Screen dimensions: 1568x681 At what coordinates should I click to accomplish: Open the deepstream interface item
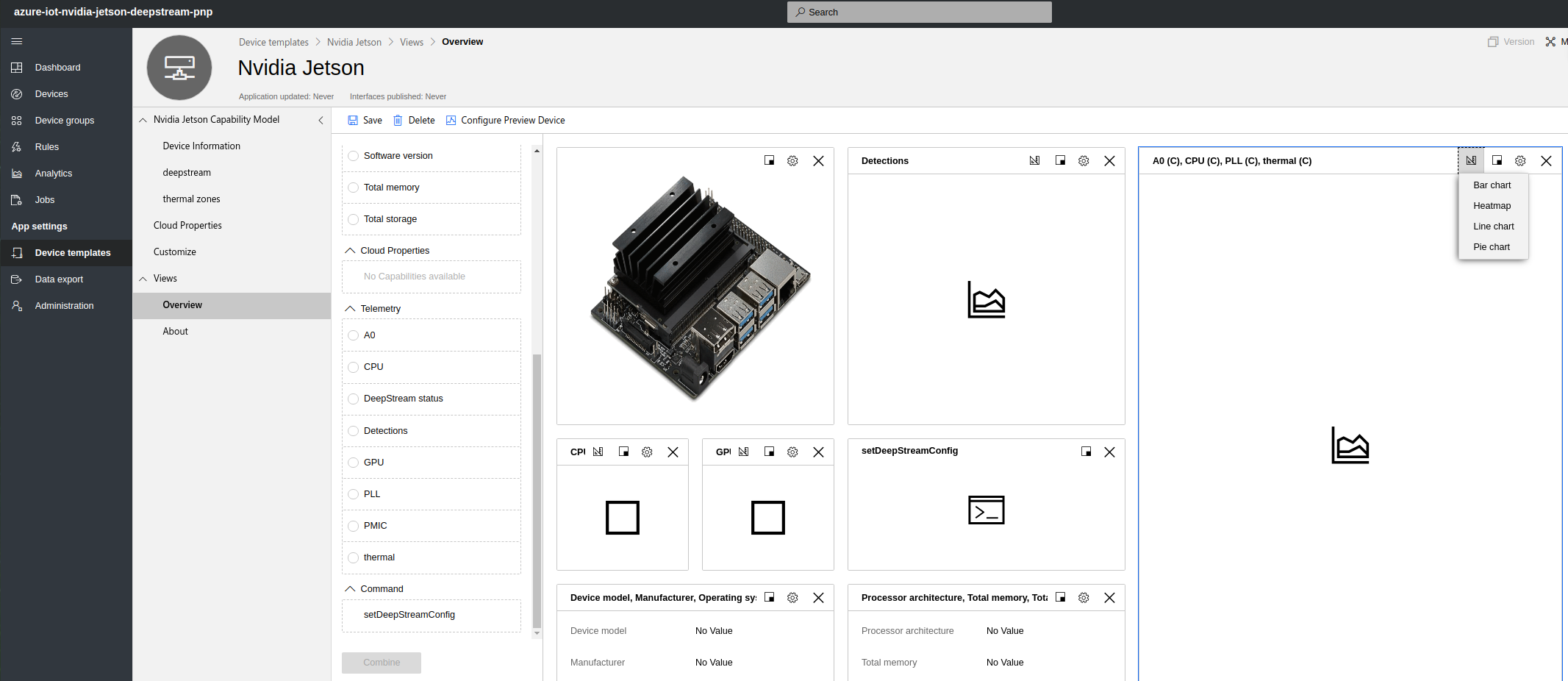click(232, 173)
